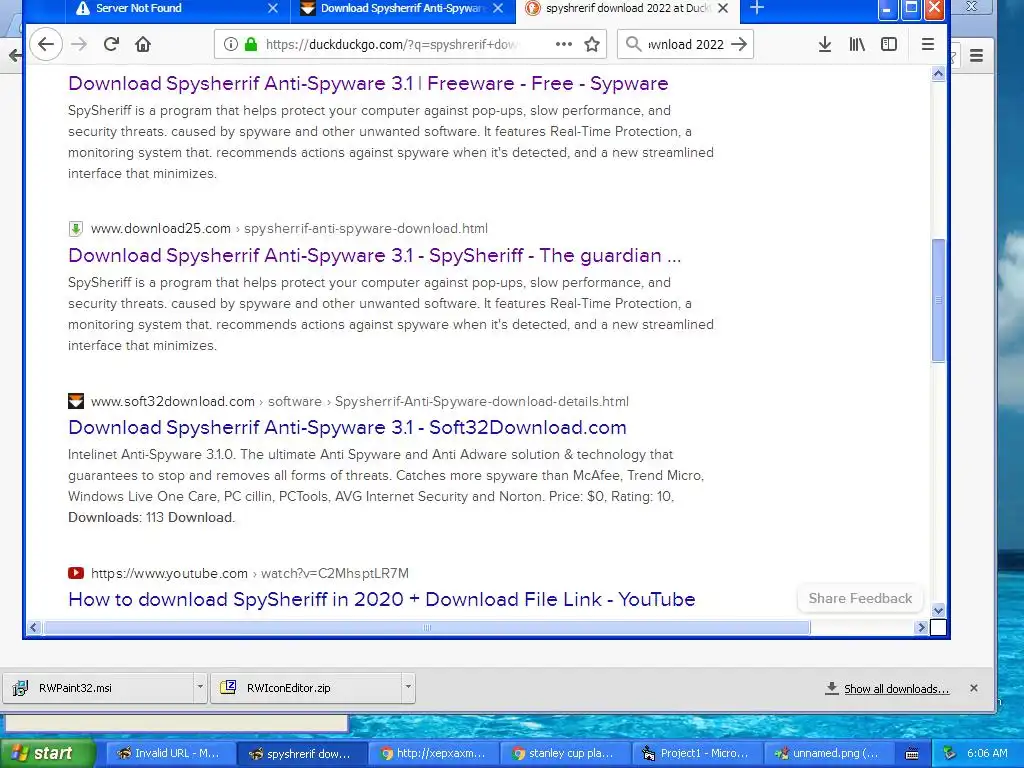
Task: Open SpySheriff - The guardian result link
Action: (374, 255)
